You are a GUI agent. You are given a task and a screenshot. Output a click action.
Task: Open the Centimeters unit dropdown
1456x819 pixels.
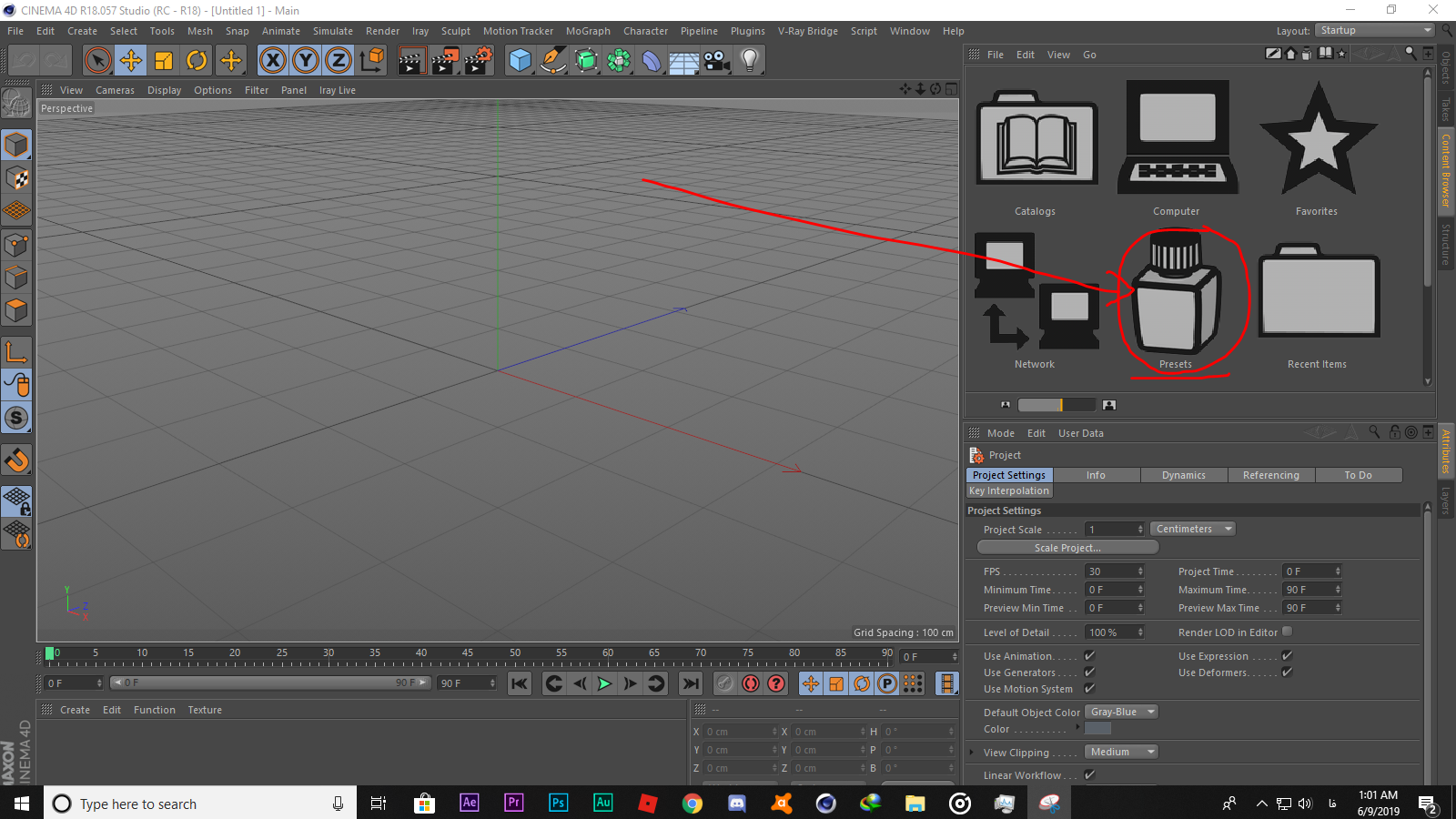pos(1193,529)
